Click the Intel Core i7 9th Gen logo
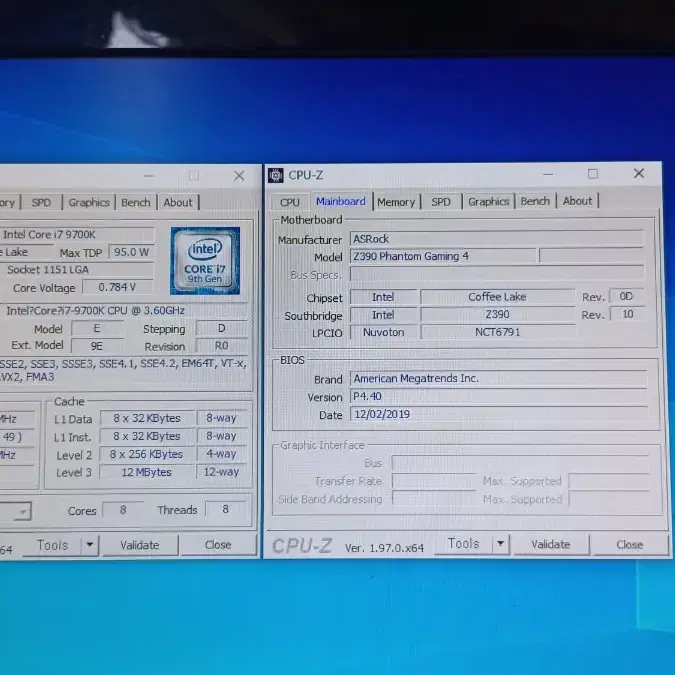Image resolution: width=675 pixels, height=675 pixels. coord(205,261)
